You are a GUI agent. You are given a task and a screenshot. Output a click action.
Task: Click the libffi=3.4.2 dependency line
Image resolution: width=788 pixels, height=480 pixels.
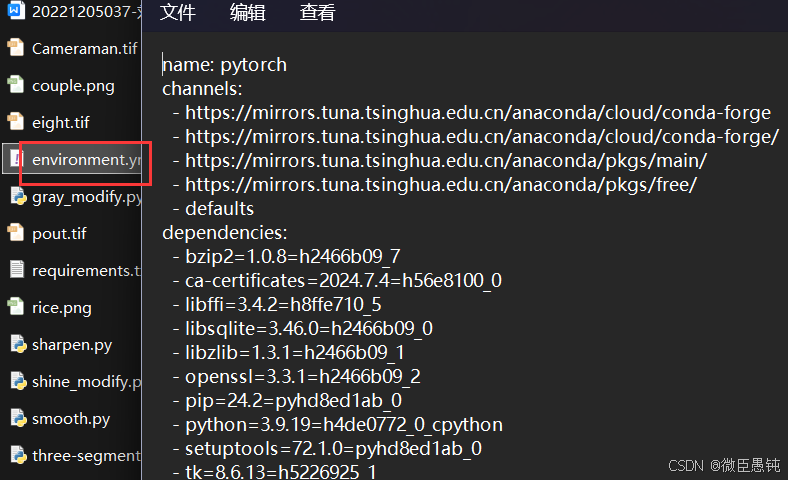click(x=277, y=305)
